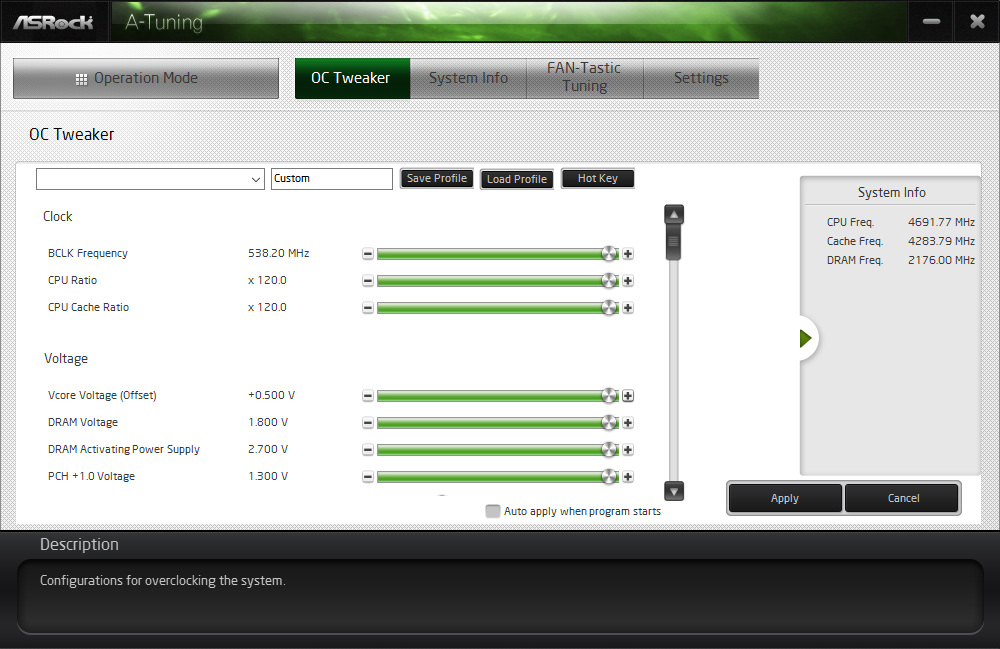Decrease Vcore Voltage offset with minus icon
The image size is (1000, 649).
pos(367,396)
